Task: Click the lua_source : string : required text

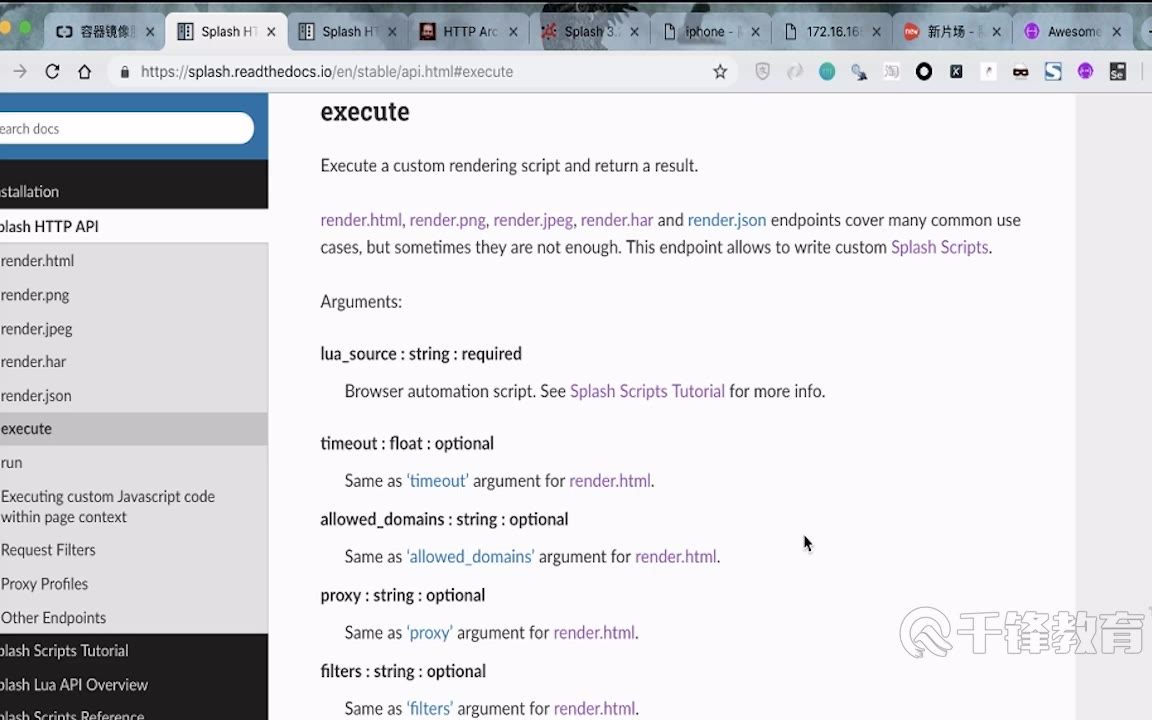Action: coord(421,353)
